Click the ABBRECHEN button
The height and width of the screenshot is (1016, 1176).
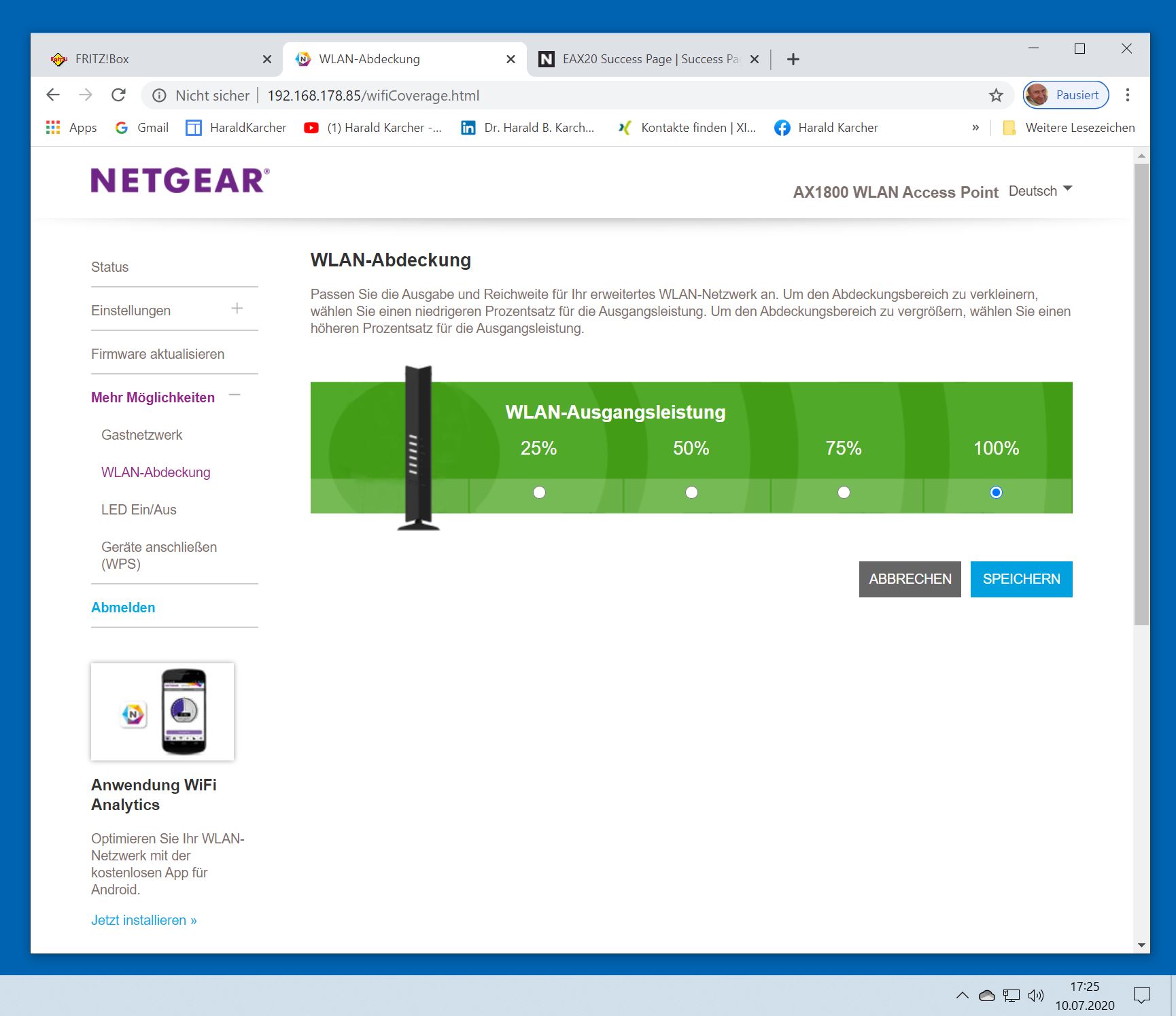pos(910,579)
